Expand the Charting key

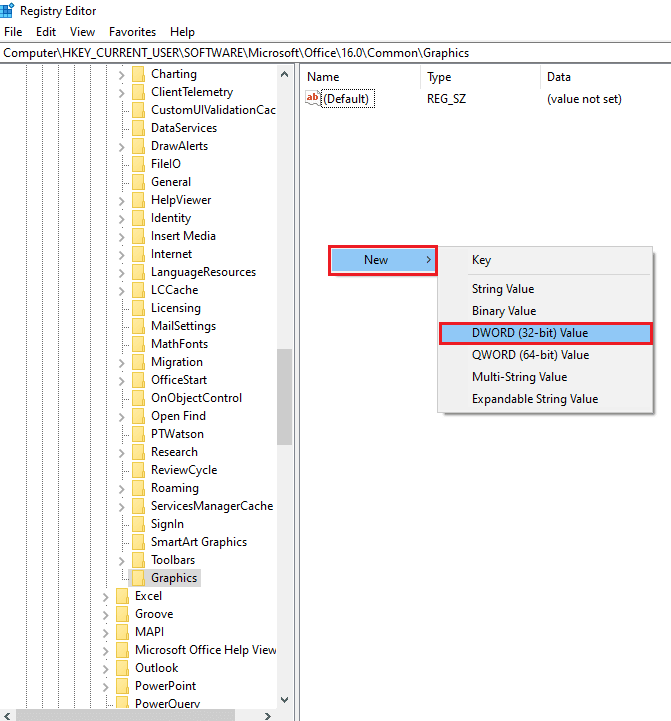[x=121, y=74]
